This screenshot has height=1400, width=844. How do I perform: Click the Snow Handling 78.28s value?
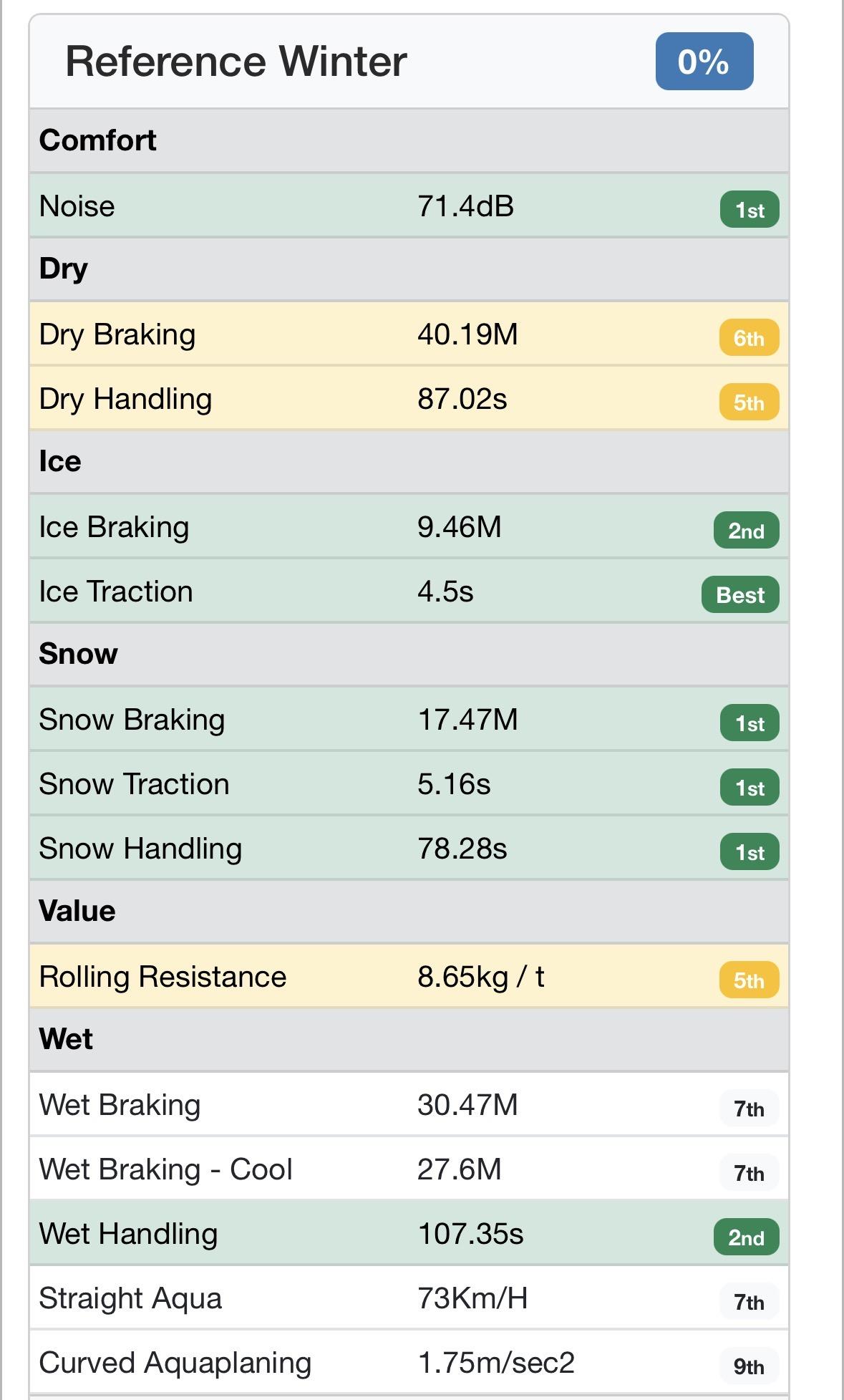click(462, 849)
